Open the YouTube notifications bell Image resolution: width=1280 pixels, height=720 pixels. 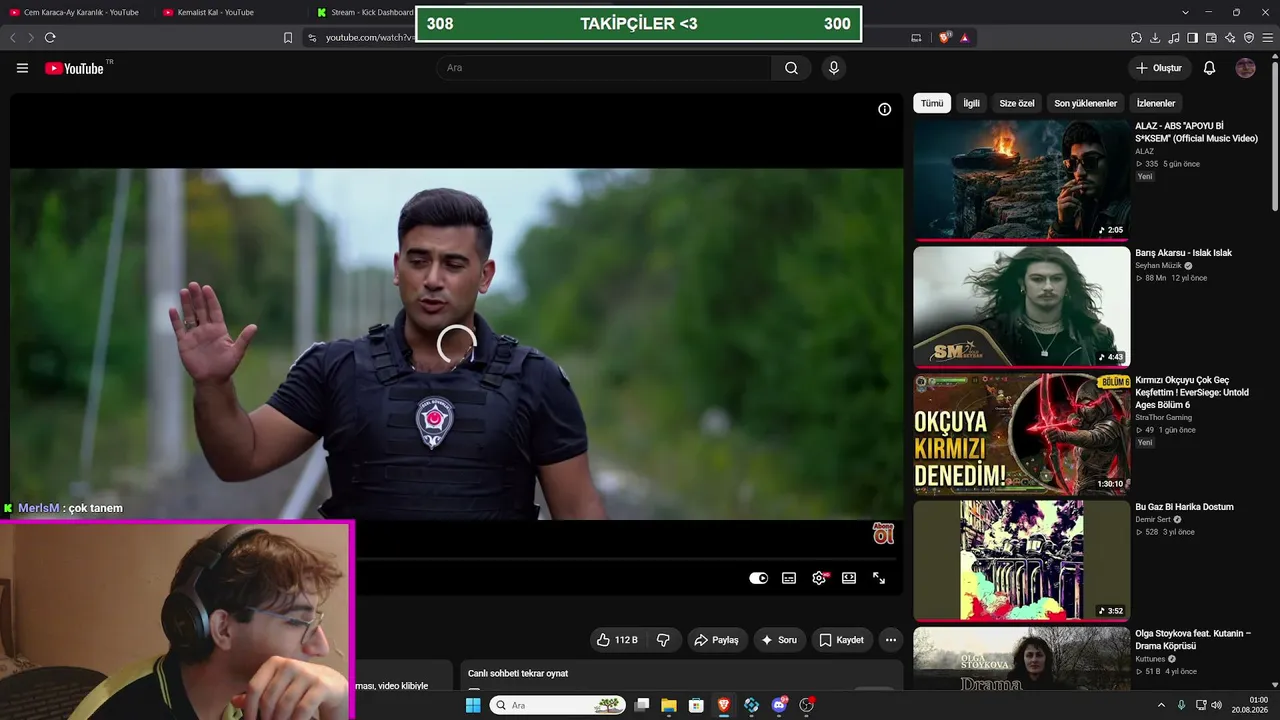(1209, 68)
